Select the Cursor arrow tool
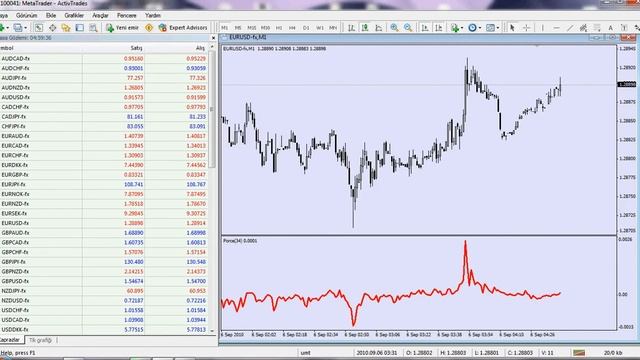The width and height of the screenshot is (640, 360). coord(512,28)
